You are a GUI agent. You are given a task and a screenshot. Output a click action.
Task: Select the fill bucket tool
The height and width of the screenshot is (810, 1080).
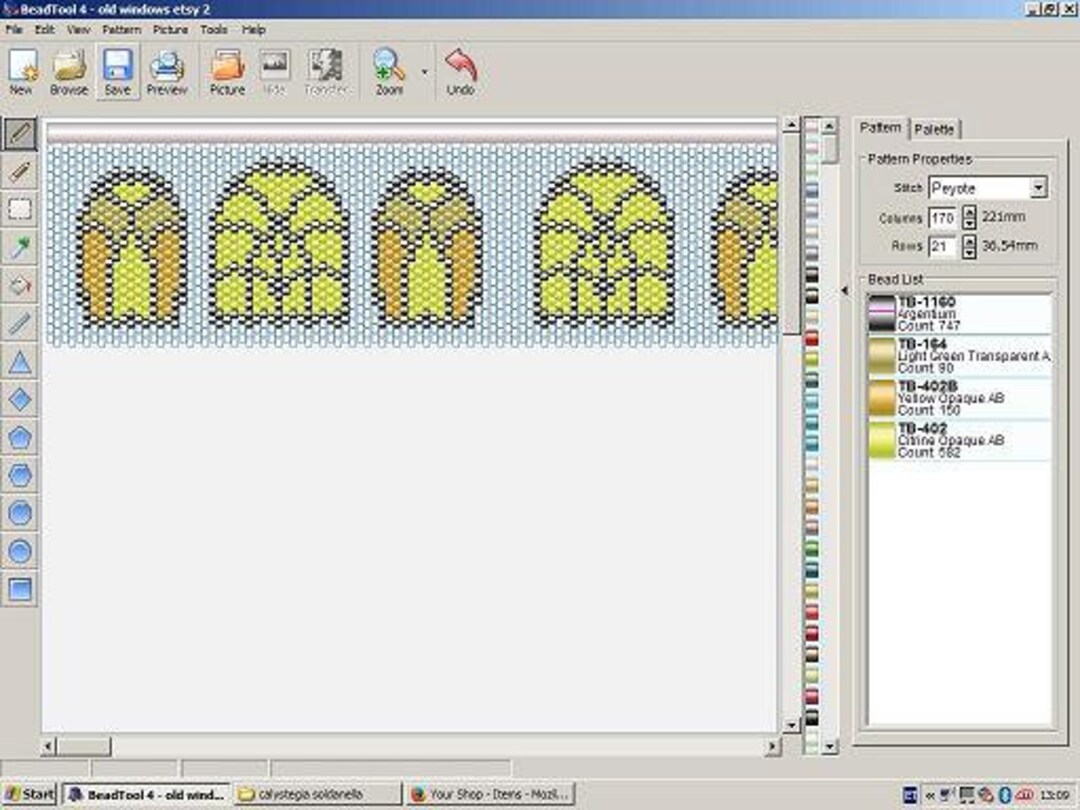[20, 285]
